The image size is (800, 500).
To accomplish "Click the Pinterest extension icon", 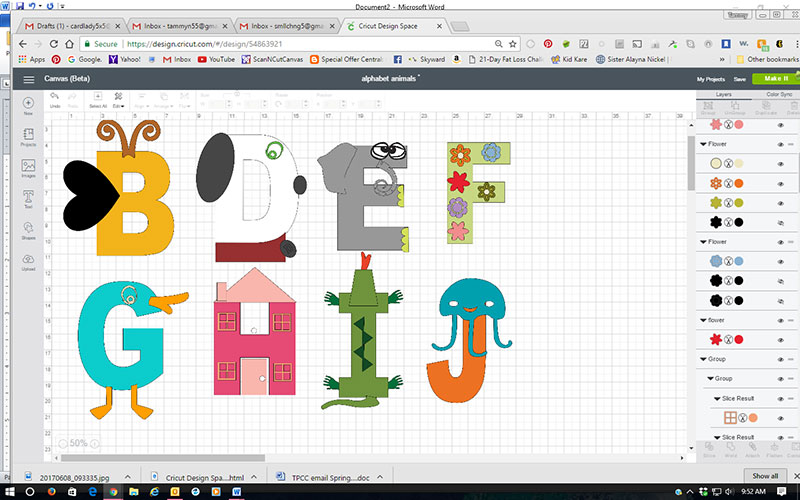I will (x=548, y=44).
